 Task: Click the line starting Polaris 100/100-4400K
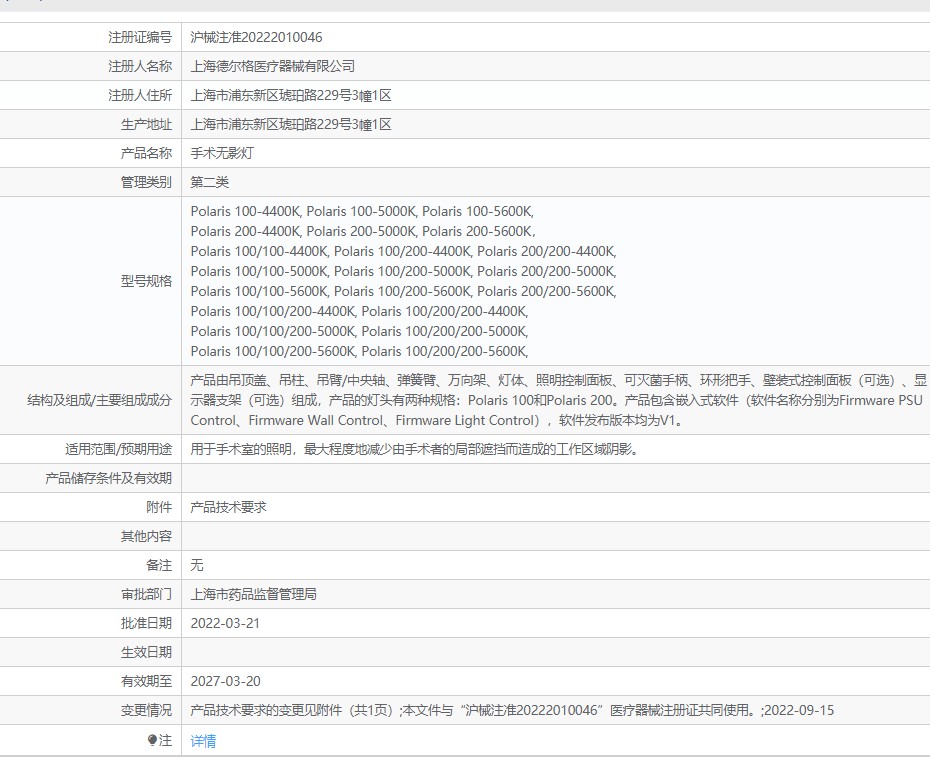[403, 252]
